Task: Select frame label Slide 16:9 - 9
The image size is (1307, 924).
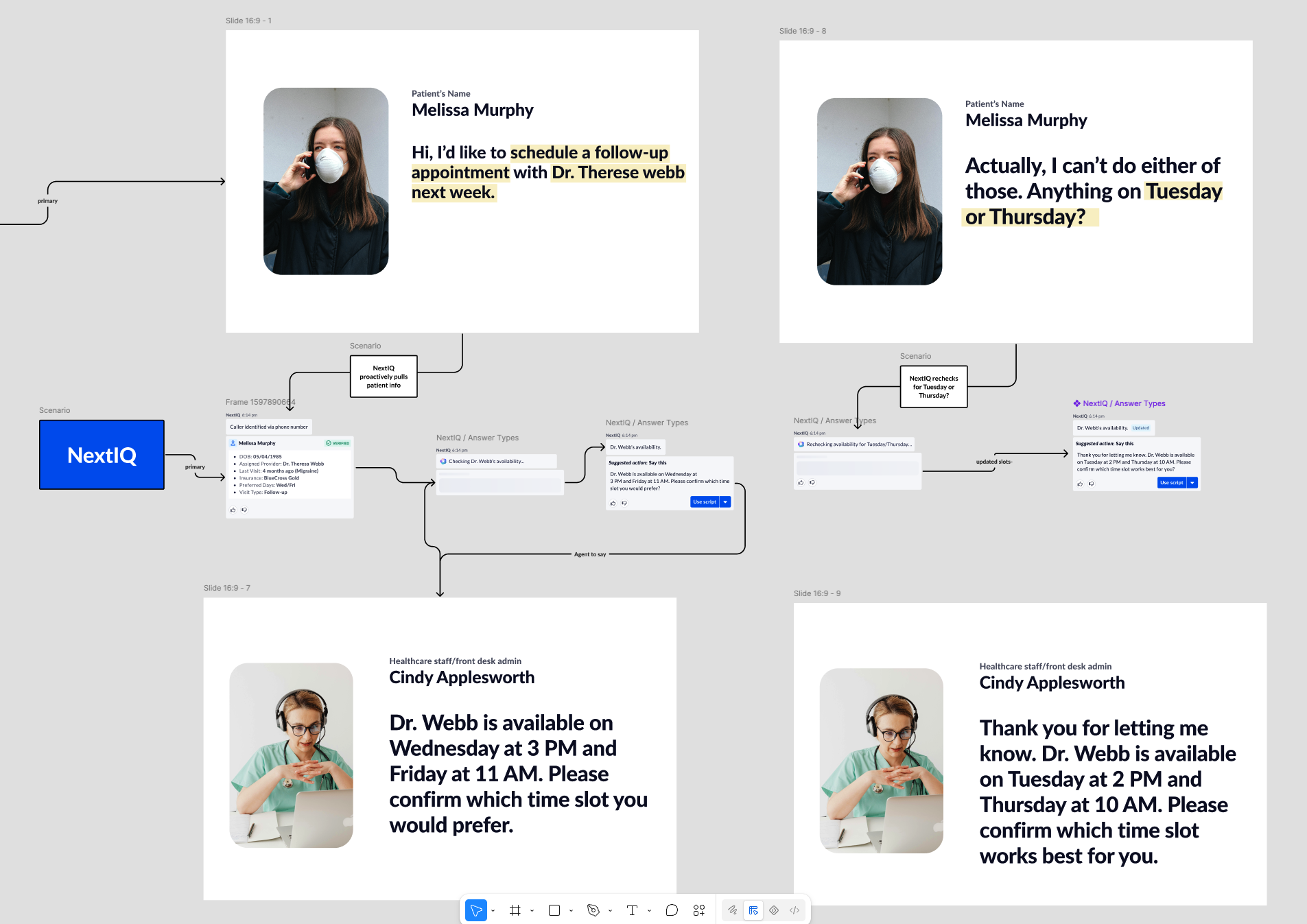Action: coord(817,593)
